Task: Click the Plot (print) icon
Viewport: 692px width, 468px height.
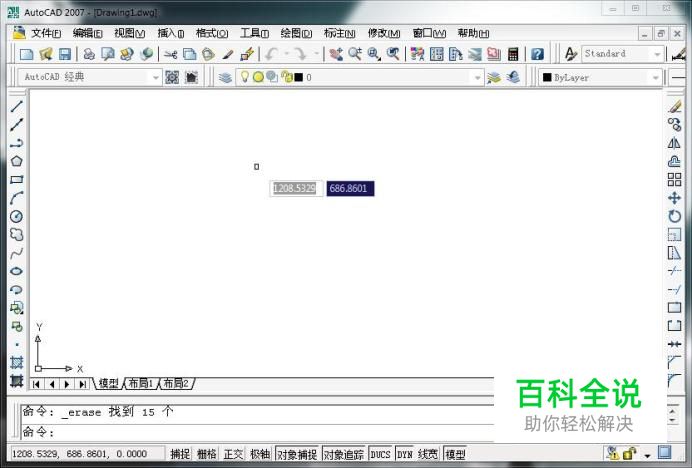Action: tap(90, 54)
